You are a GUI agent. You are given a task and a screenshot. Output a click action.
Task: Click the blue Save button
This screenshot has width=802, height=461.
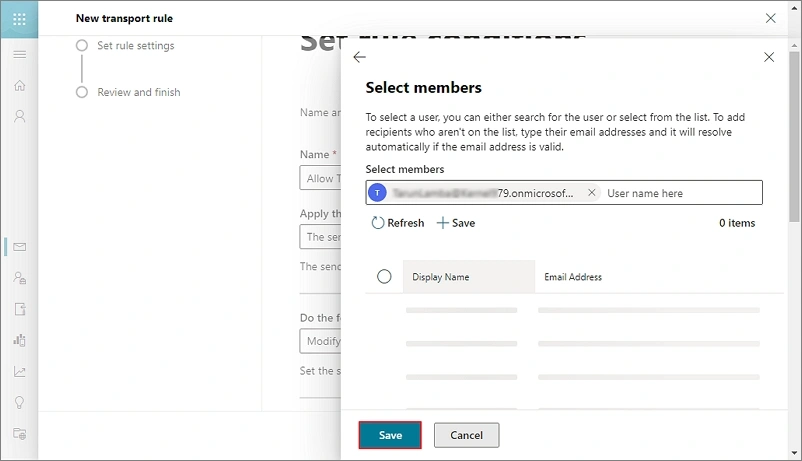click(390, 435)
